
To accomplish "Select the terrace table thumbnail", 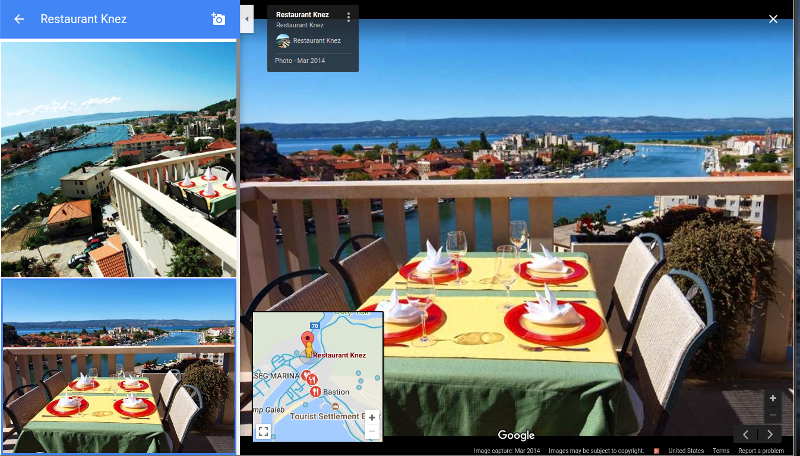I will tap(118, 367).
